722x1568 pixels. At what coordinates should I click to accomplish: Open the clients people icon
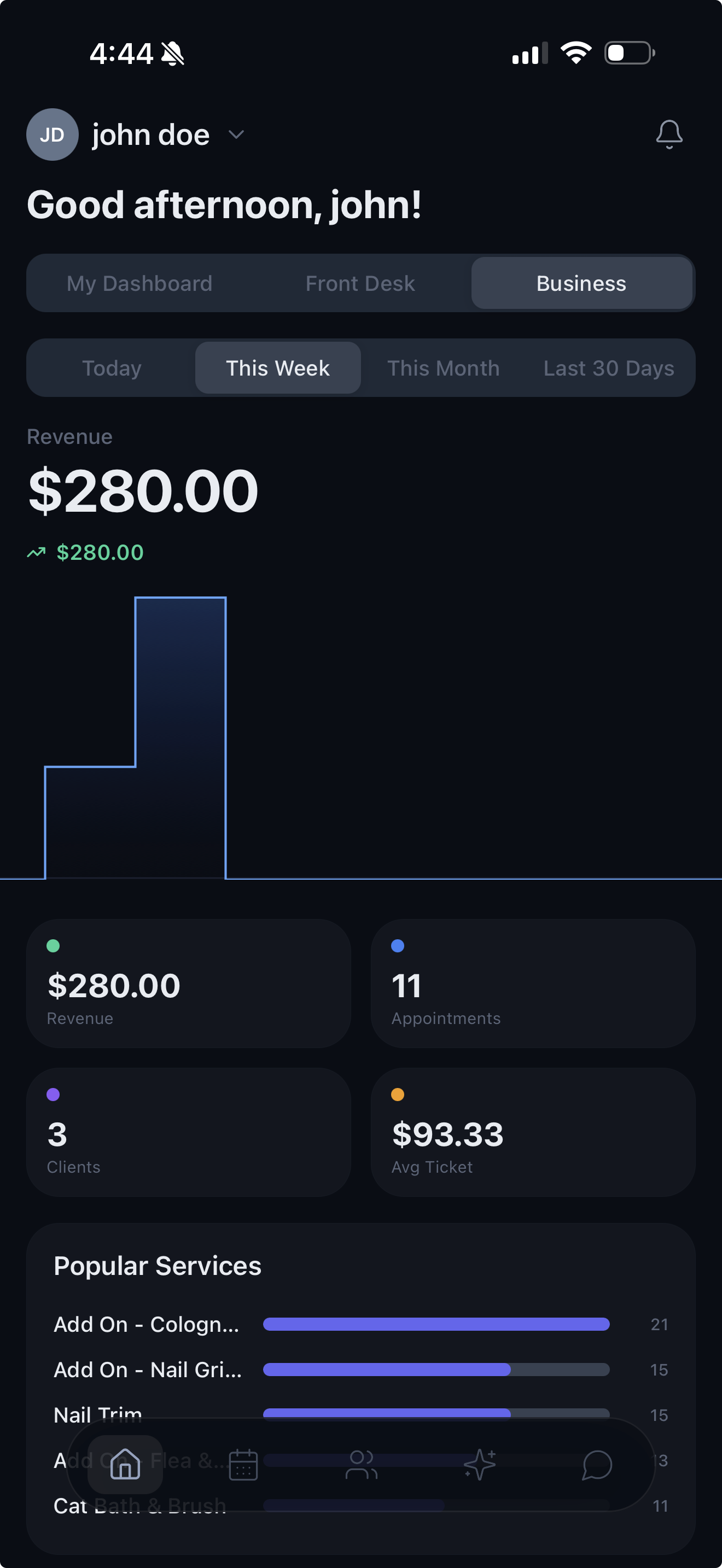click(x=361, y=1464)
